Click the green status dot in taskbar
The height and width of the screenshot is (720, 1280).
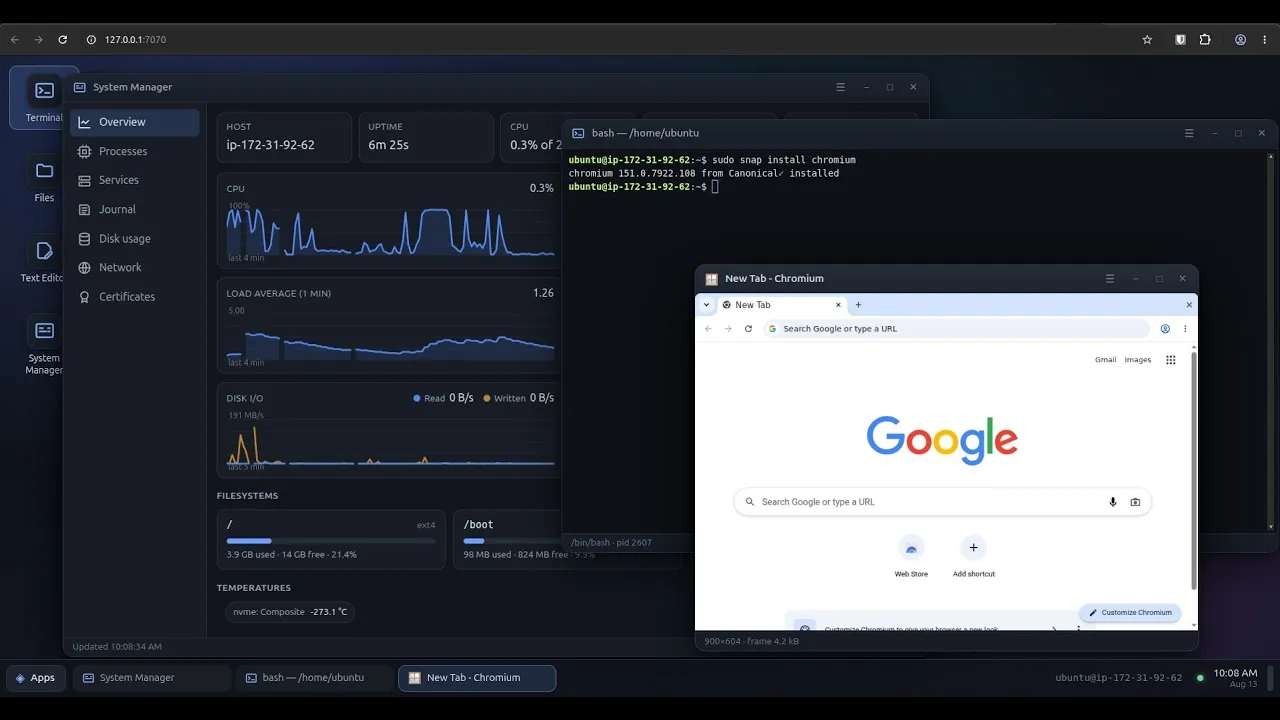[1200, 678]
